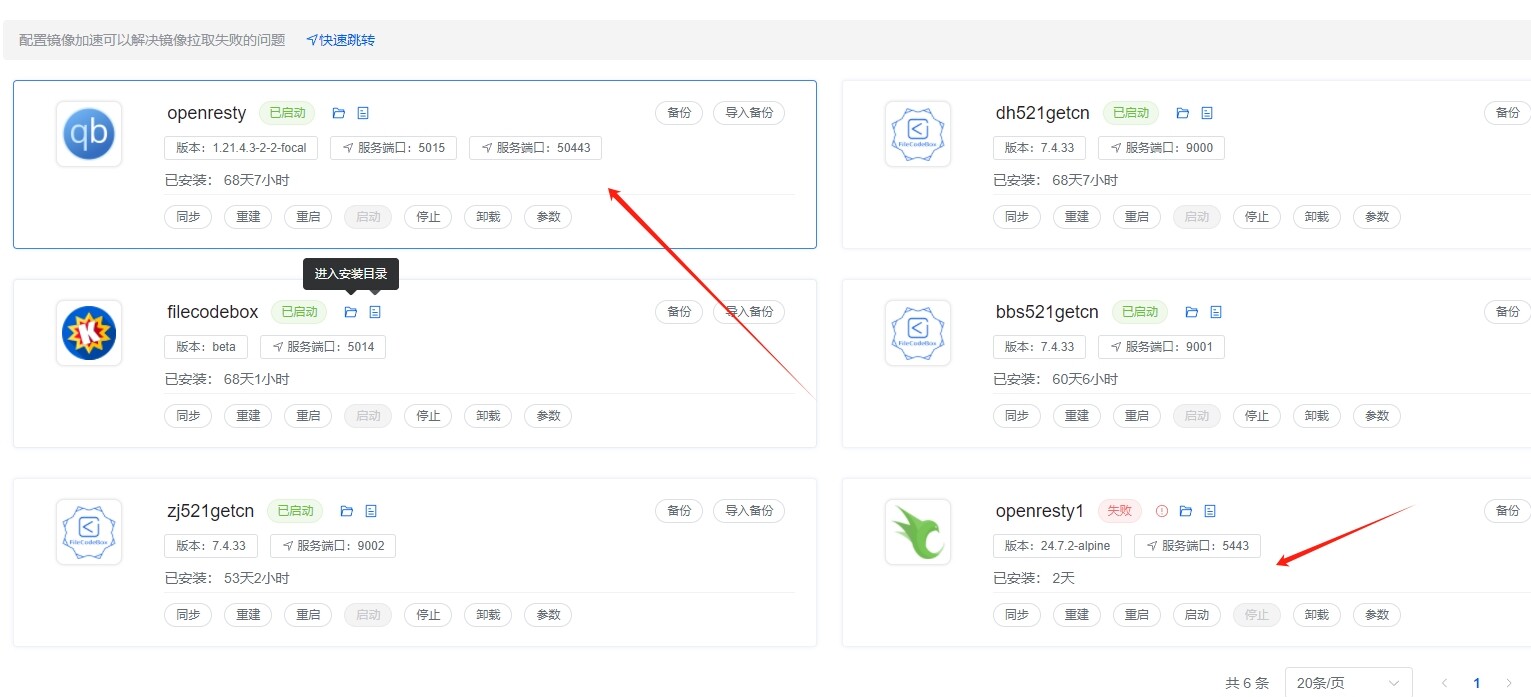Open the 服务端口：5443 tag on openresty1
The image size is (1531, 697).
coord(1197,546)
